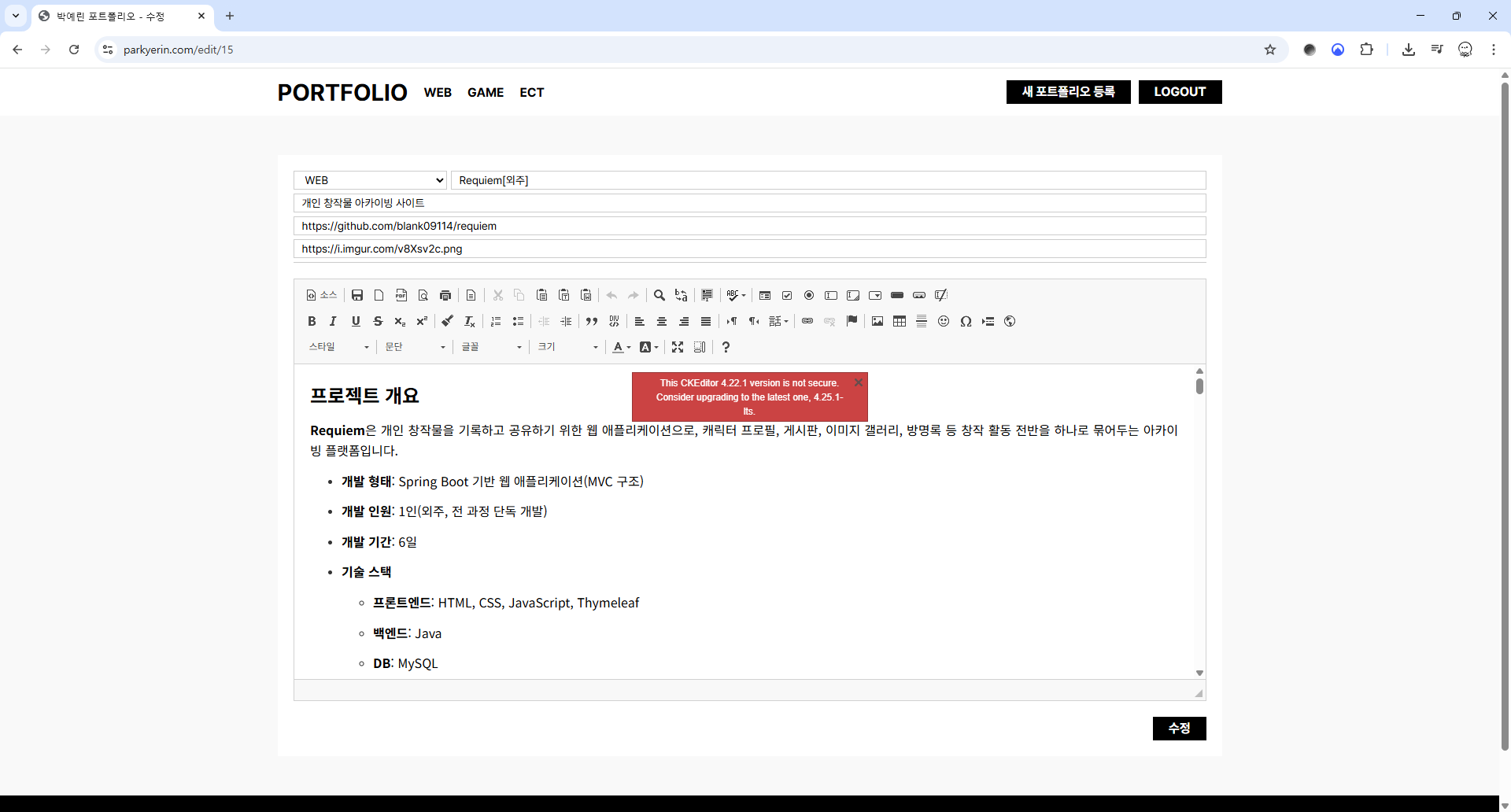Image resolution: width=1511 pixels, height=812 pixels.
Task: Open the find search magnifier tool
Action: tap(659, 295)
